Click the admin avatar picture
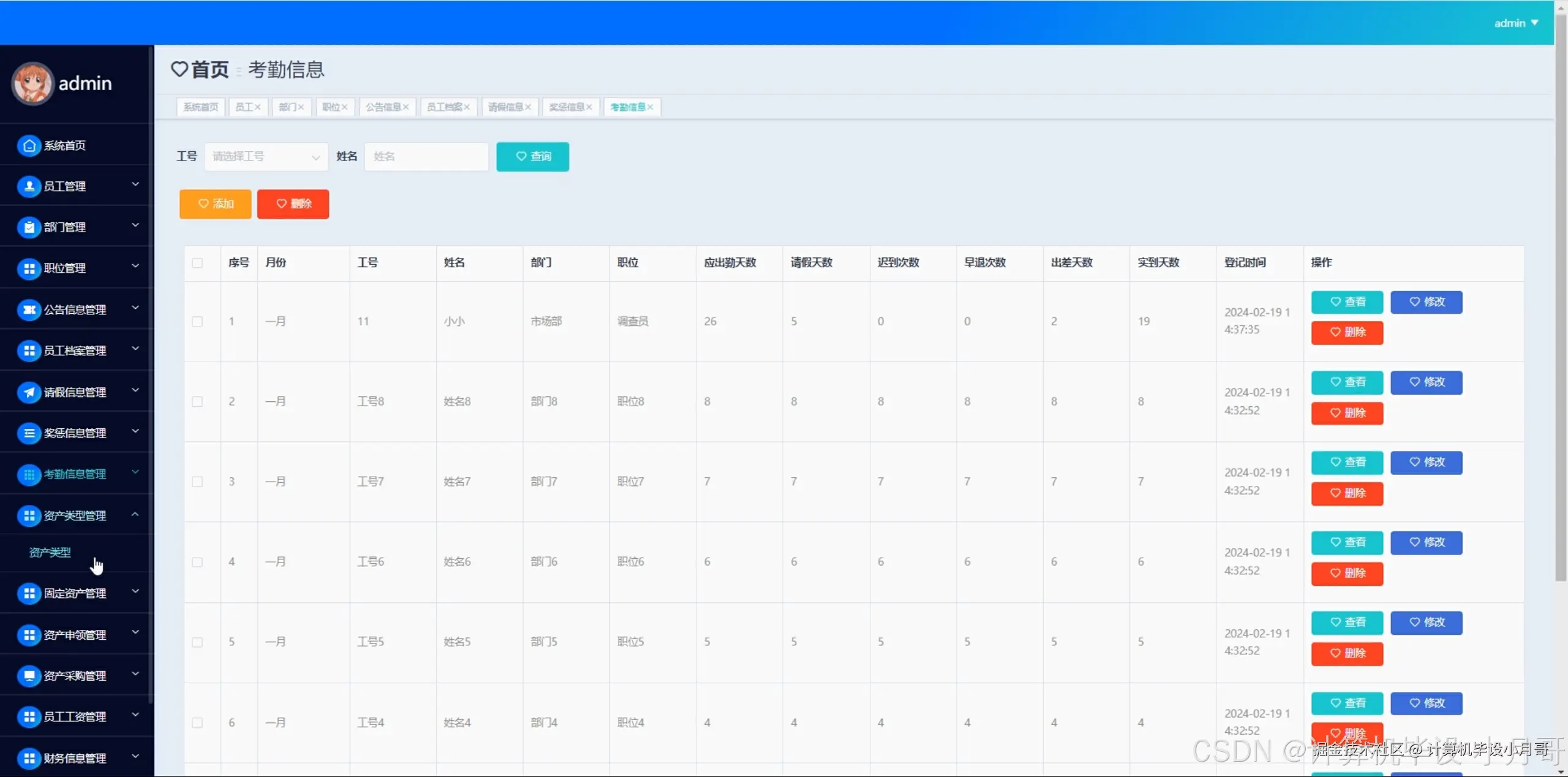 [33, 83]
